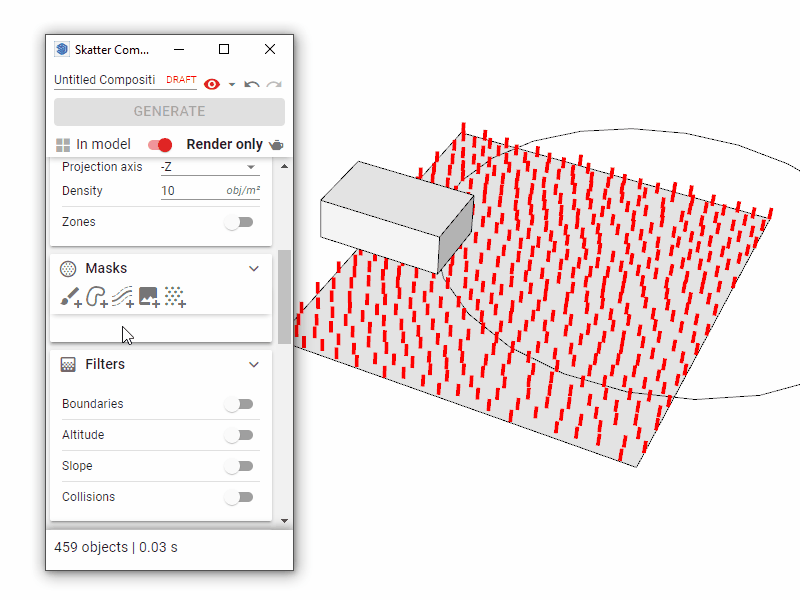Enable the Zones toggle
Viewport: 800px width, 600px height.
239,222
